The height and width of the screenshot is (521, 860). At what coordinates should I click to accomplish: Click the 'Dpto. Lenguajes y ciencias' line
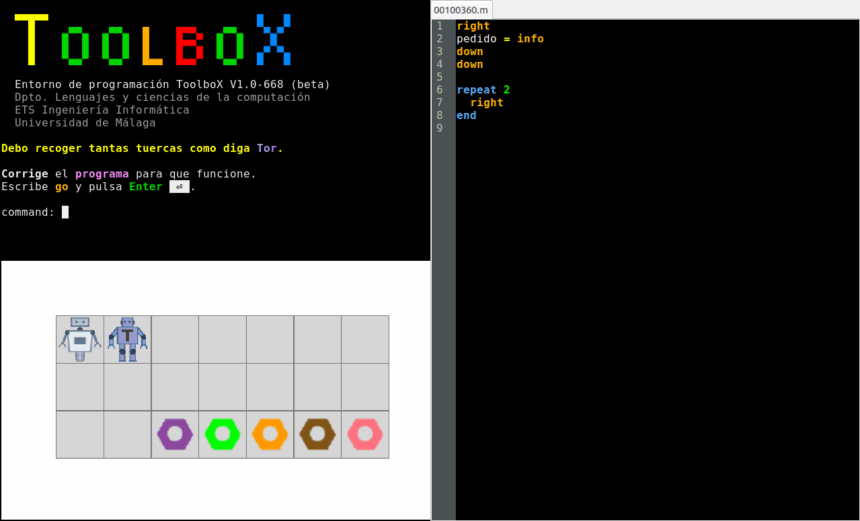(162, 97)
